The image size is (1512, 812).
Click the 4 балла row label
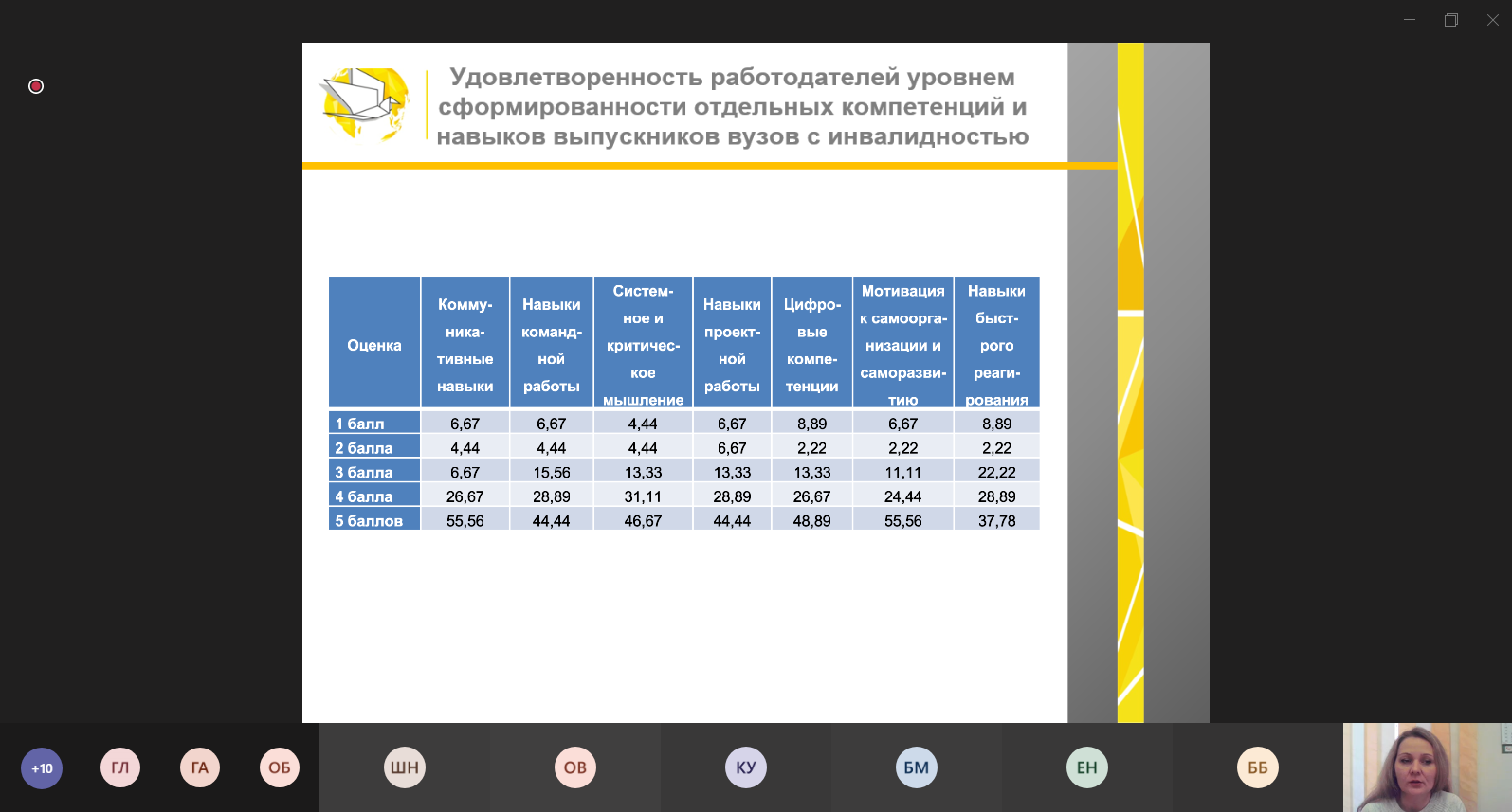coord(374,496)
